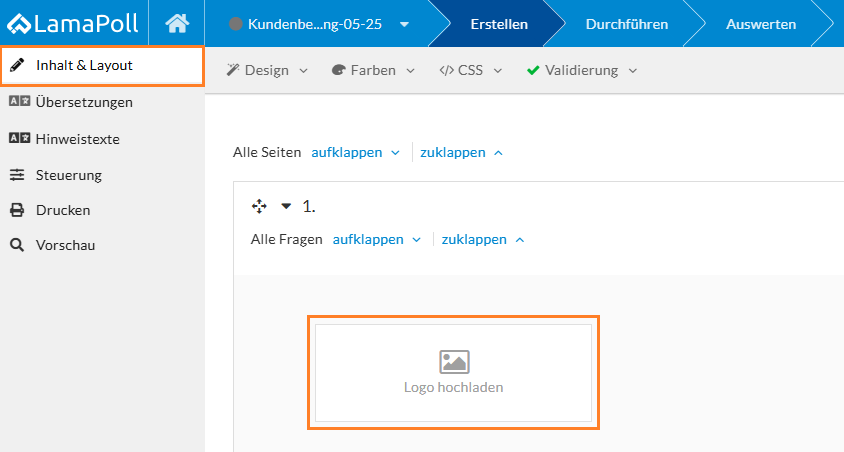Open the survey name dropdown Kundenbe...ng-05-25
Viewport: 844px width, 452px height.
point(318,24)
